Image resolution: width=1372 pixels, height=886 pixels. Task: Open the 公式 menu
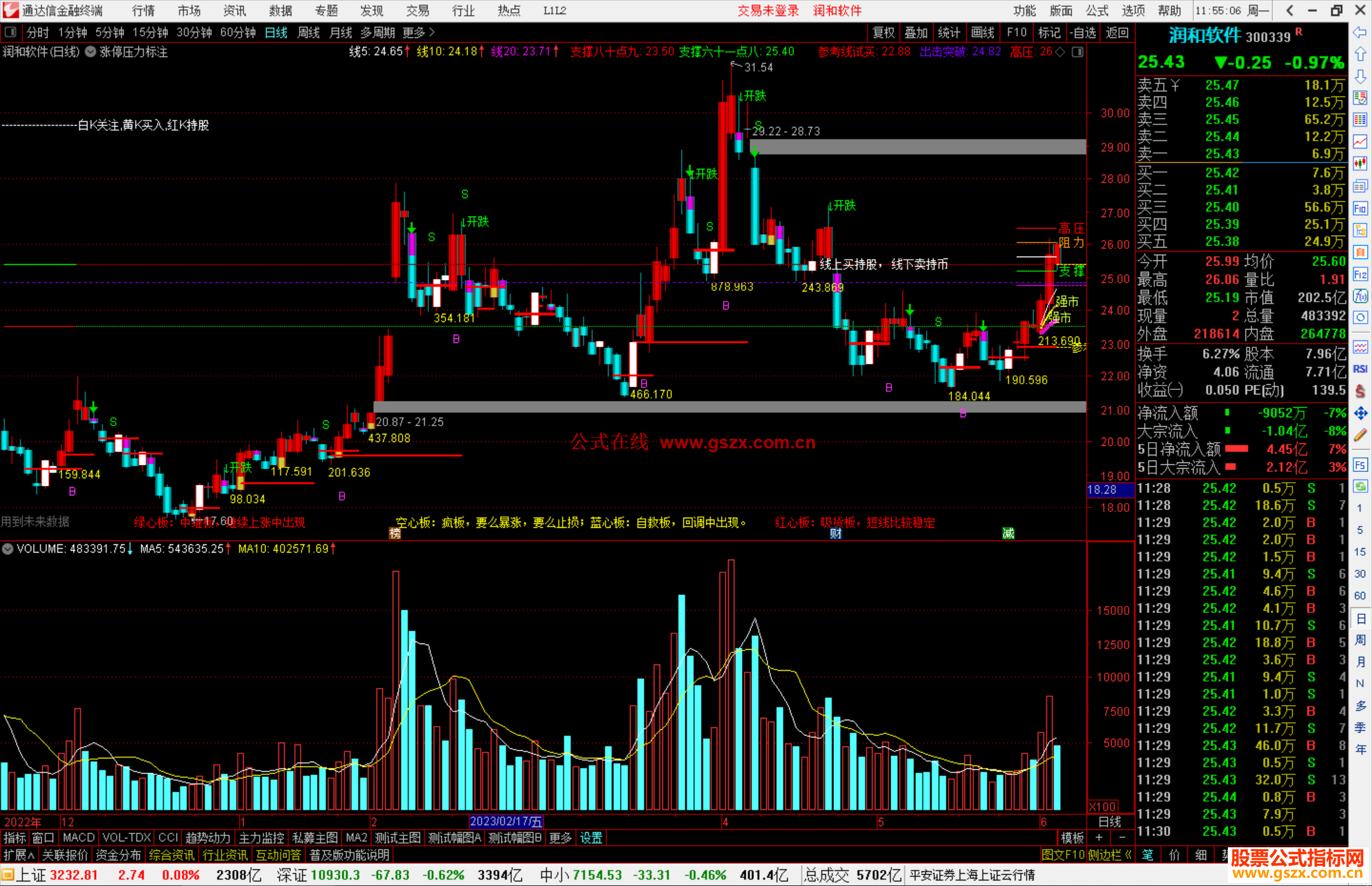pyautogui.click(x=1096, y=10)
